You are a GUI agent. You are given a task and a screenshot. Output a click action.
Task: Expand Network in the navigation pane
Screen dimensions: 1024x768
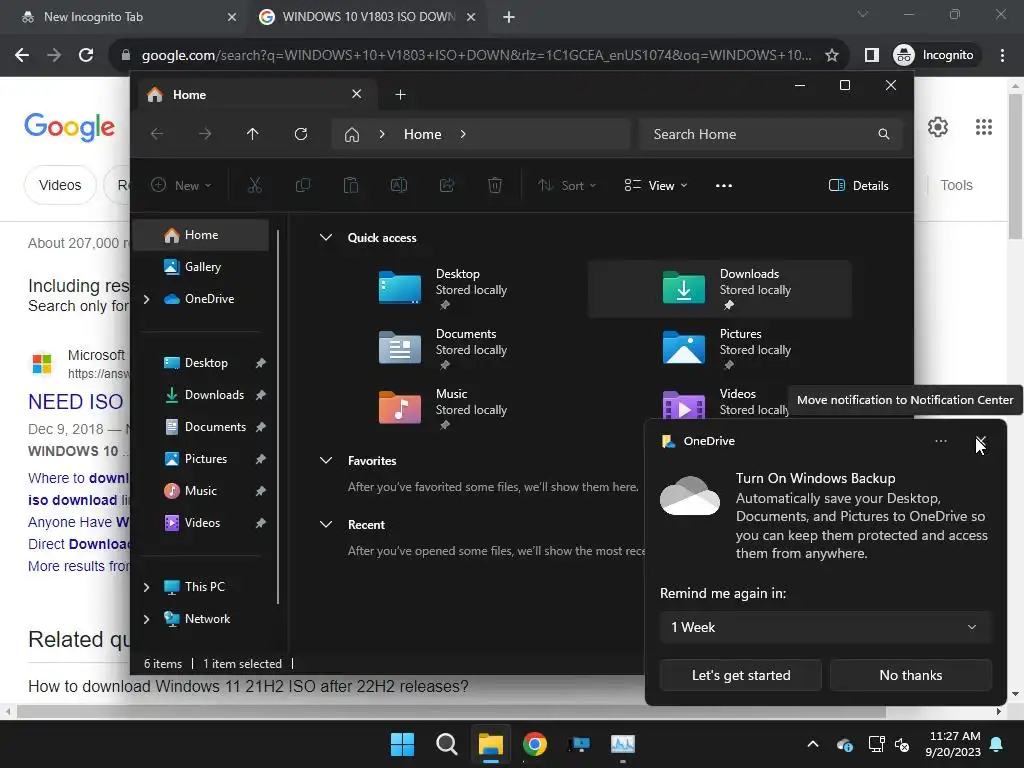coord(146,619)
